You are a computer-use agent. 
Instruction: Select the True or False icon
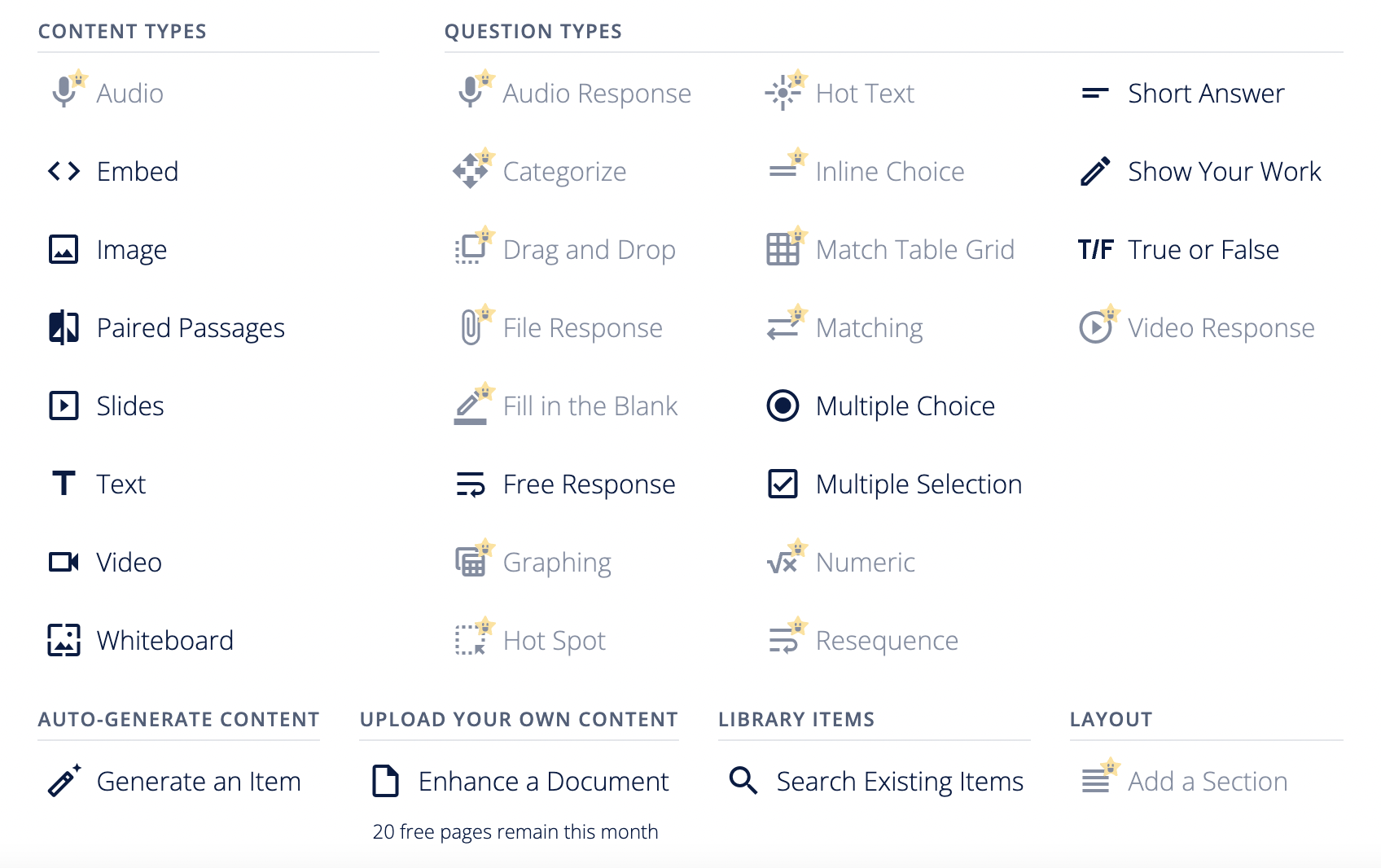(x=1095, y=249)
